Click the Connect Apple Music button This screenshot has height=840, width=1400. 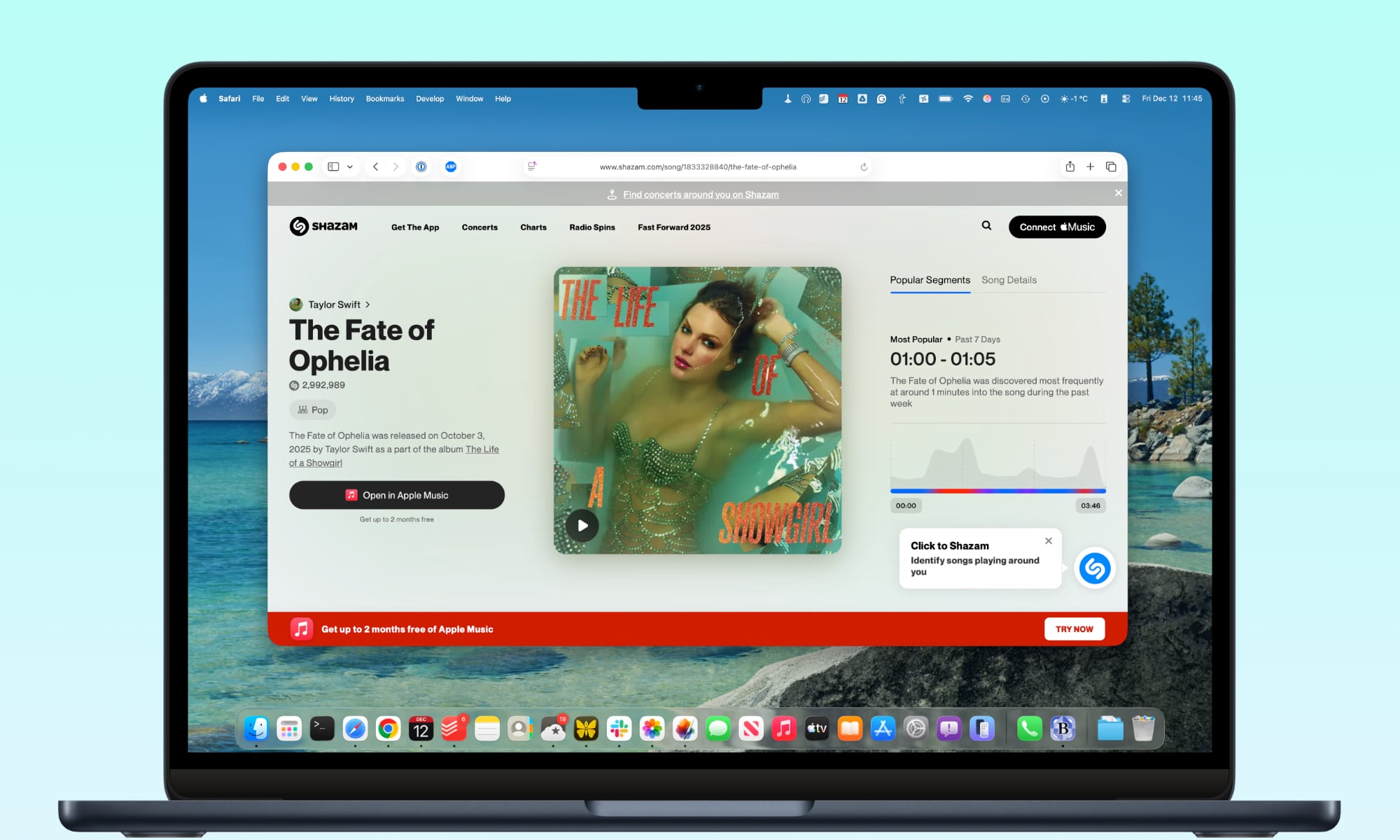coord(1056,226)
